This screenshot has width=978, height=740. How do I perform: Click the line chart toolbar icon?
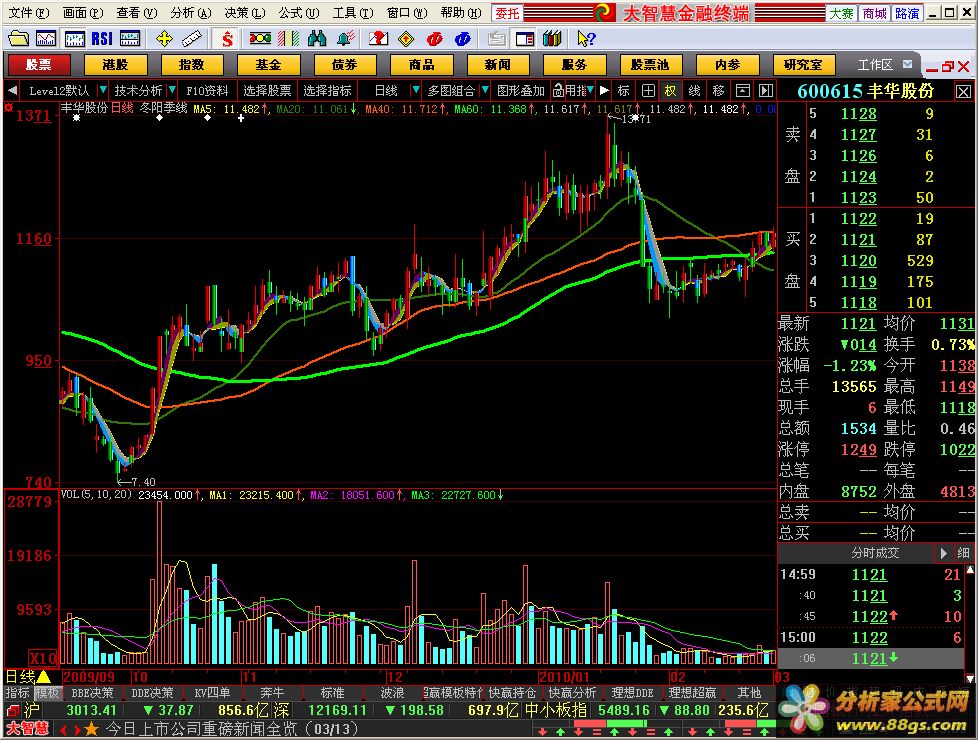tap(46, 39)
